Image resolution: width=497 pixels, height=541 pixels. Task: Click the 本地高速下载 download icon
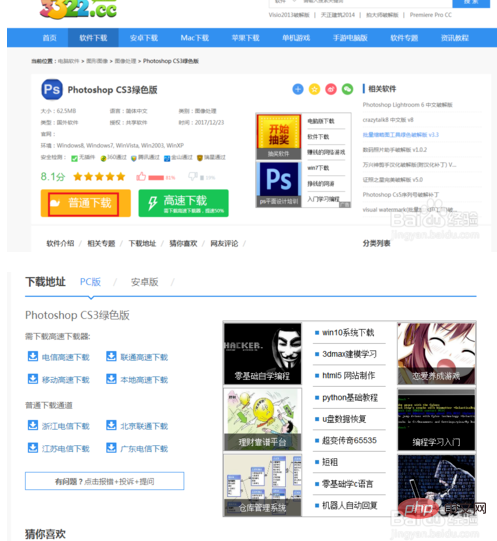[111, 379]
